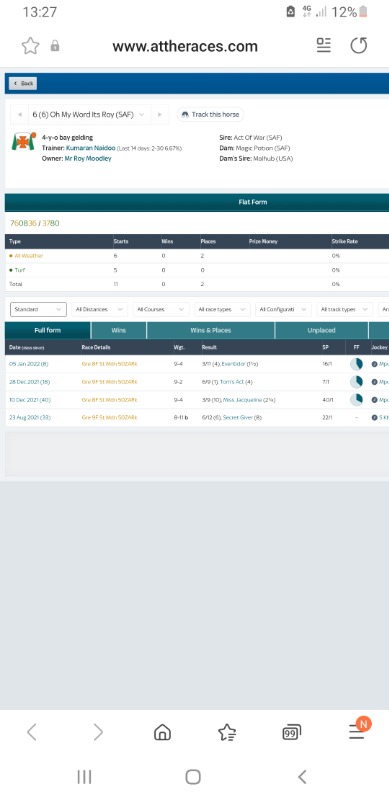The height and width of the screenshot is (800, 389).
Task: Open the All Distances filter
Action: (x=99, y=309)
